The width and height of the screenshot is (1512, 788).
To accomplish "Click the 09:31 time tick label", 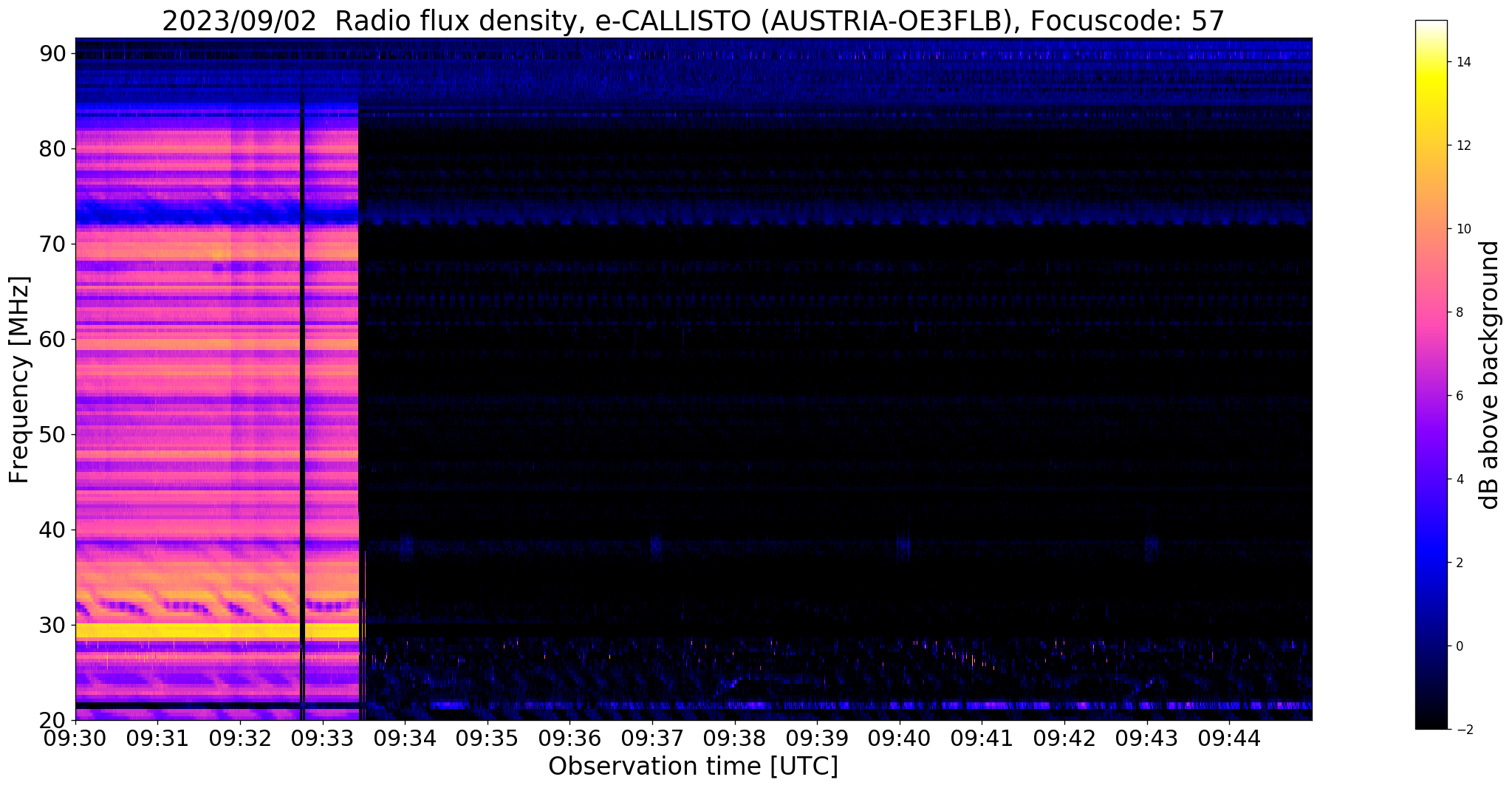I will [158, 737].
